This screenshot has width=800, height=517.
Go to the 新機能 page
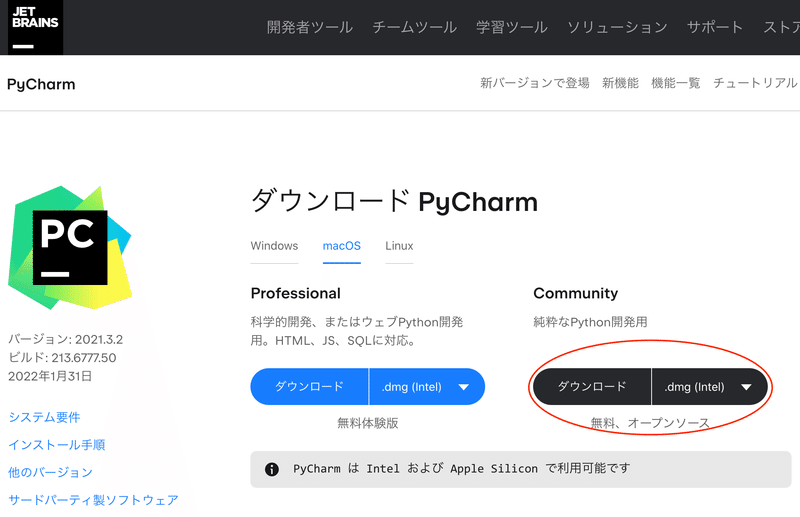620,83
